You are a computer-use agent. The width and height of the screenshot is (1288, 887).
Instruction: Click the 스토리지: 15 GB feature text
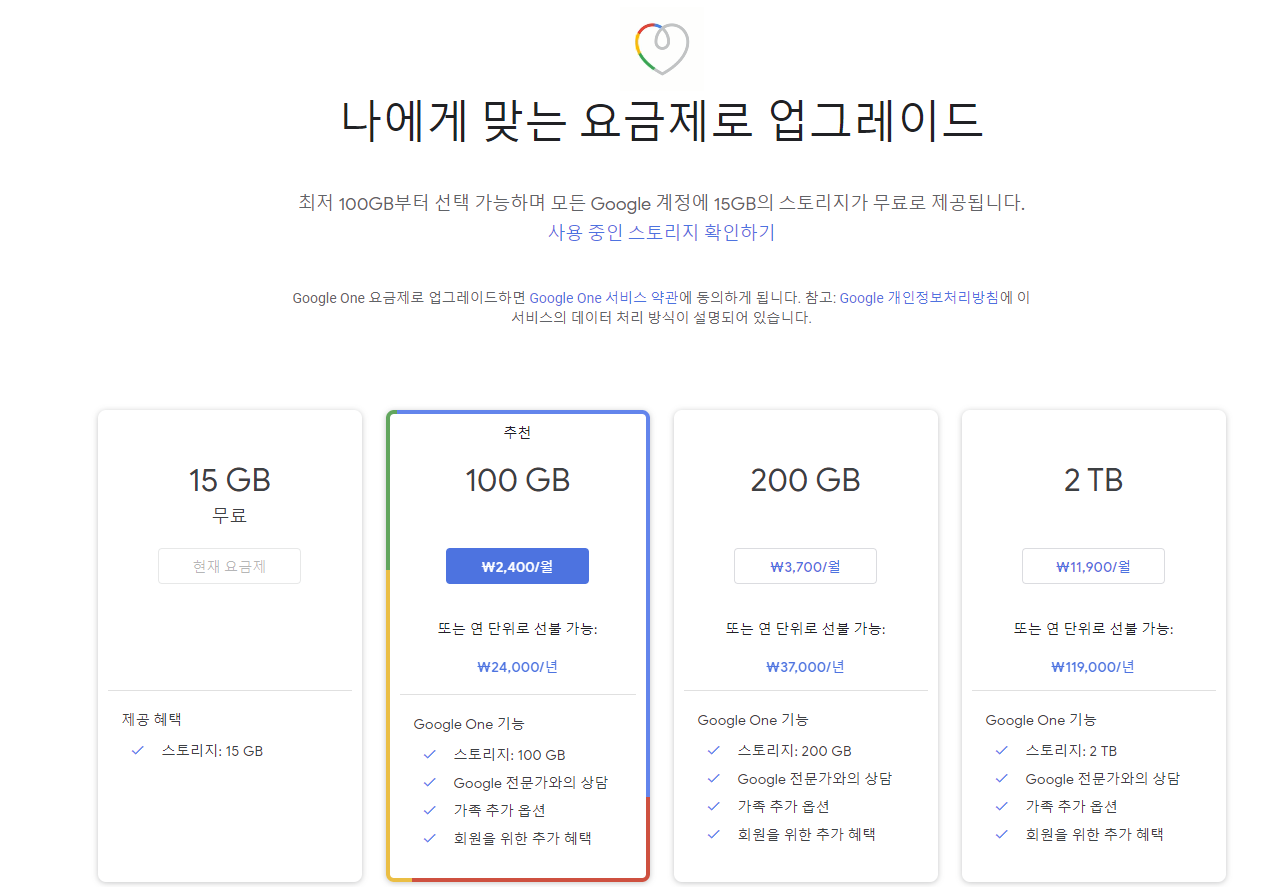212,750
